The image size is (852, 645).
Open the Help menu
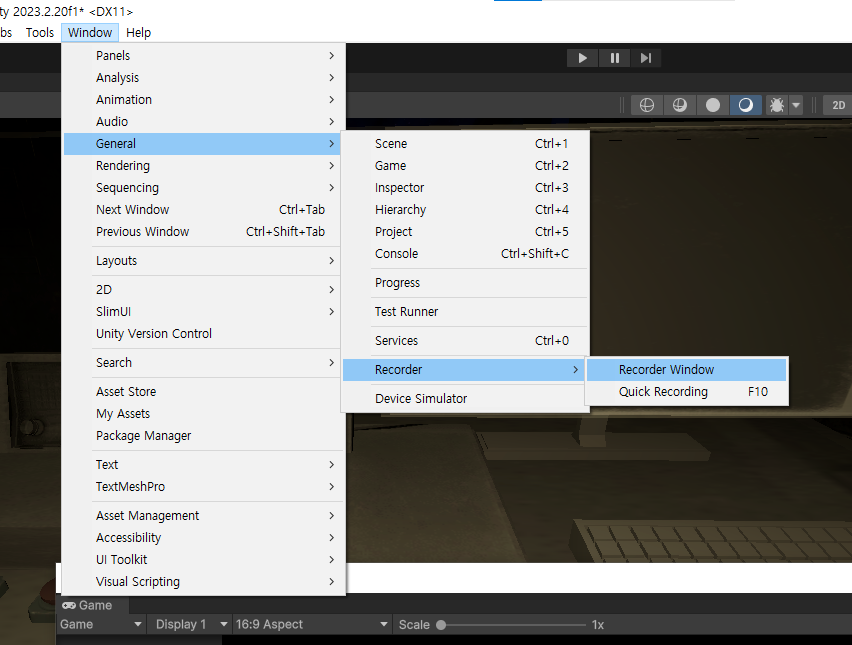138,33
